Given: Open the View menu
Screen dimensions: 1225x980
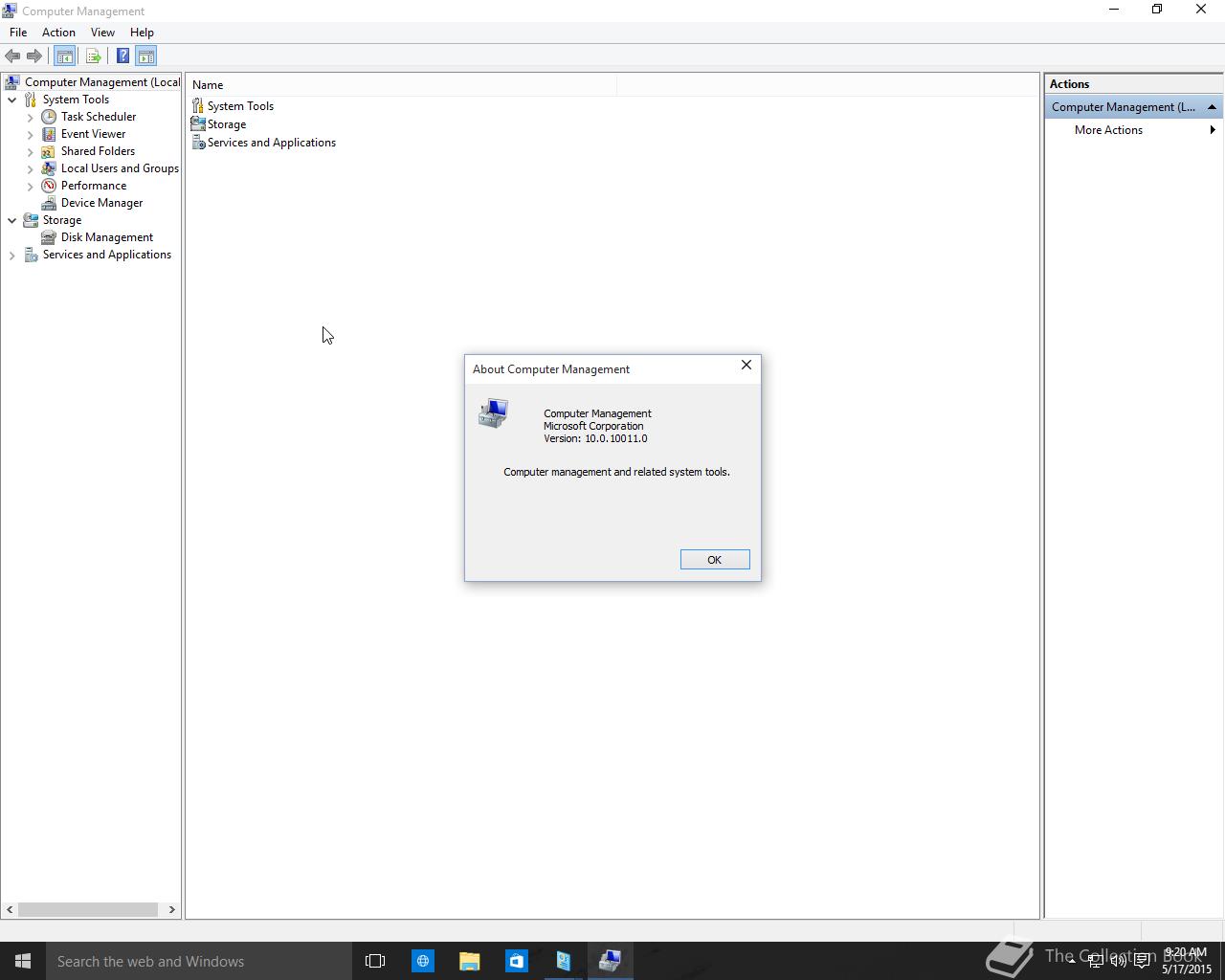Looking at the screenshot, I should point(102,33).
